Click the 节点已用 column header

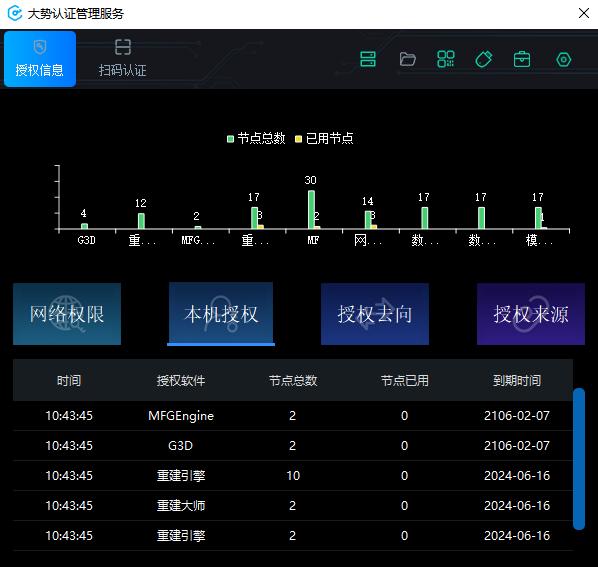point(405,380)
